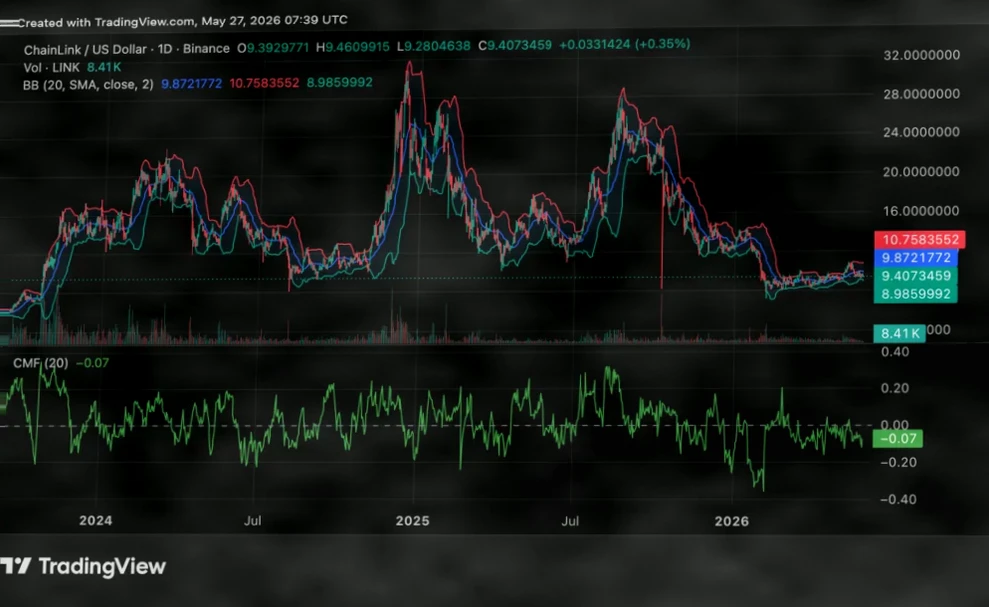Click the open value O9.3929771
This screenshot has width=989, height=607.
273,48
